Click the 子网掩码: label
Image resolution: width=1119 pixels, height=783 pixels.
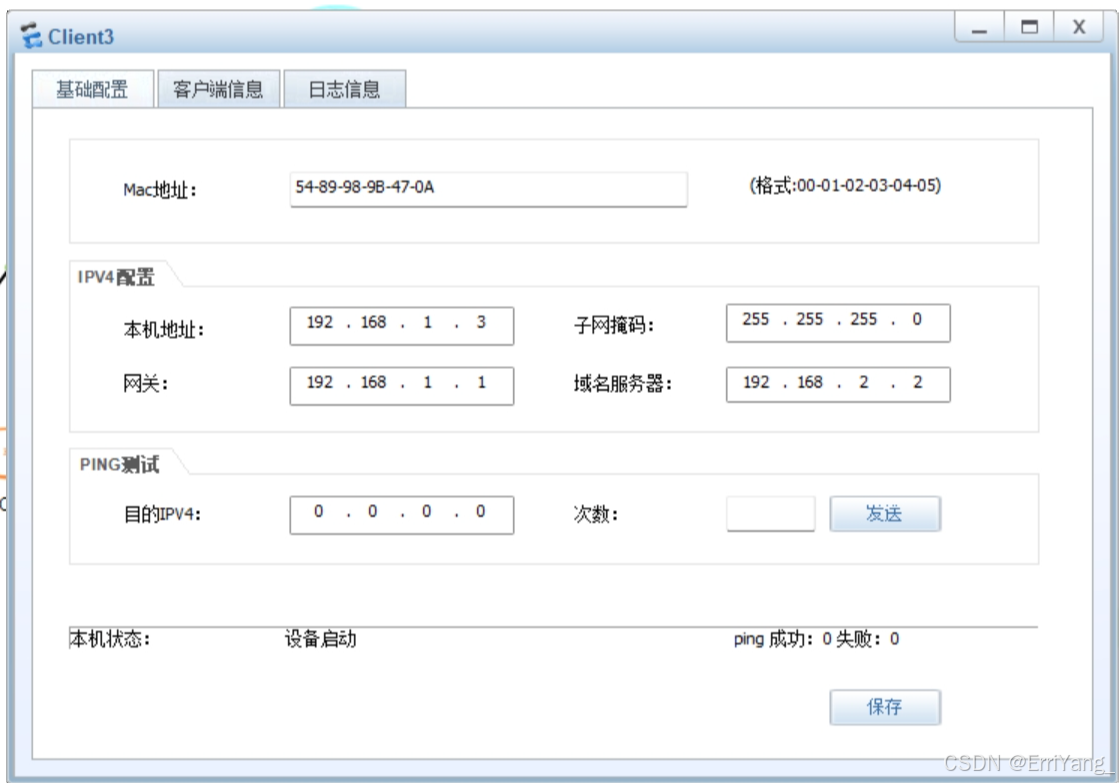[x=614, y=325]
